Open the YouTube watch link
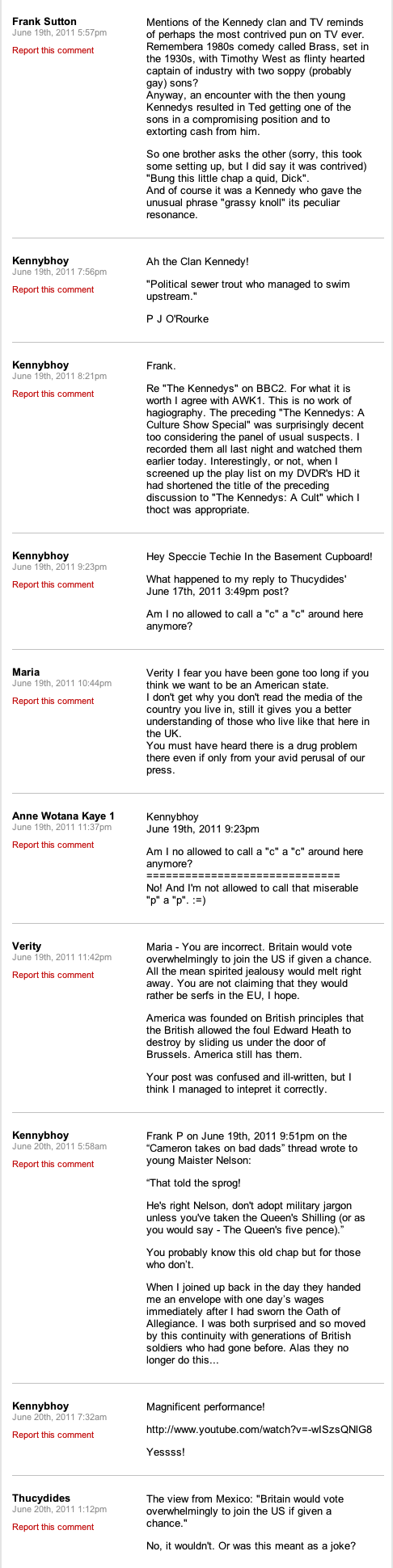393x1568 pixels. pyautogui.click(x=259, y=1407)
